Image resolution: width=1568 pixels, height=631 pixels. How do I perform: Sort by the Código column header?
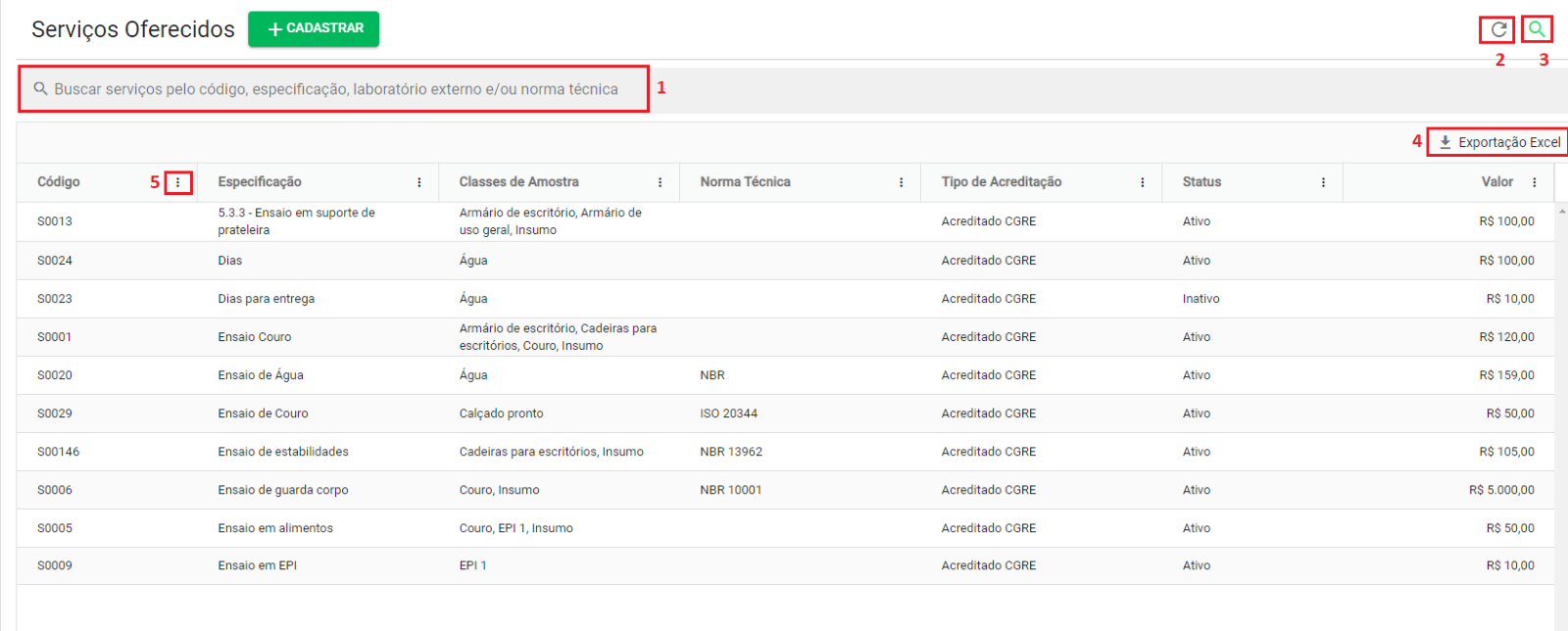tap(59, 182)
